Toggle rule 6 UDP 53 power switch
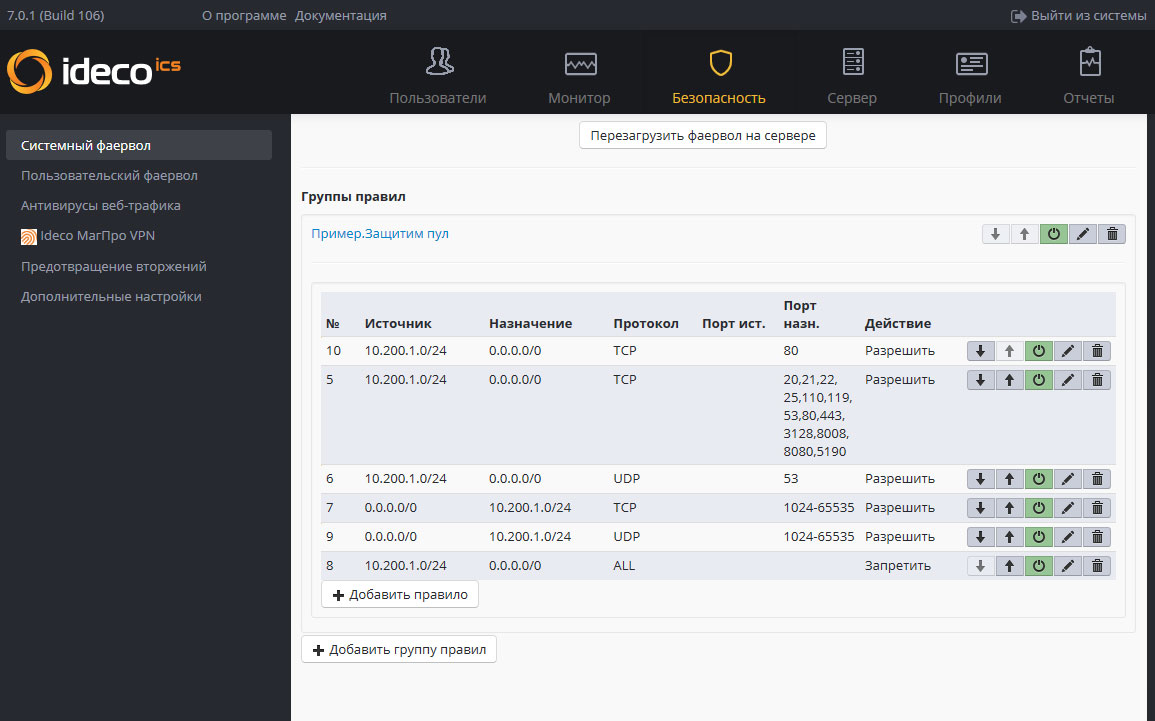This screenshot has height=721, width=1155. 1039,479
